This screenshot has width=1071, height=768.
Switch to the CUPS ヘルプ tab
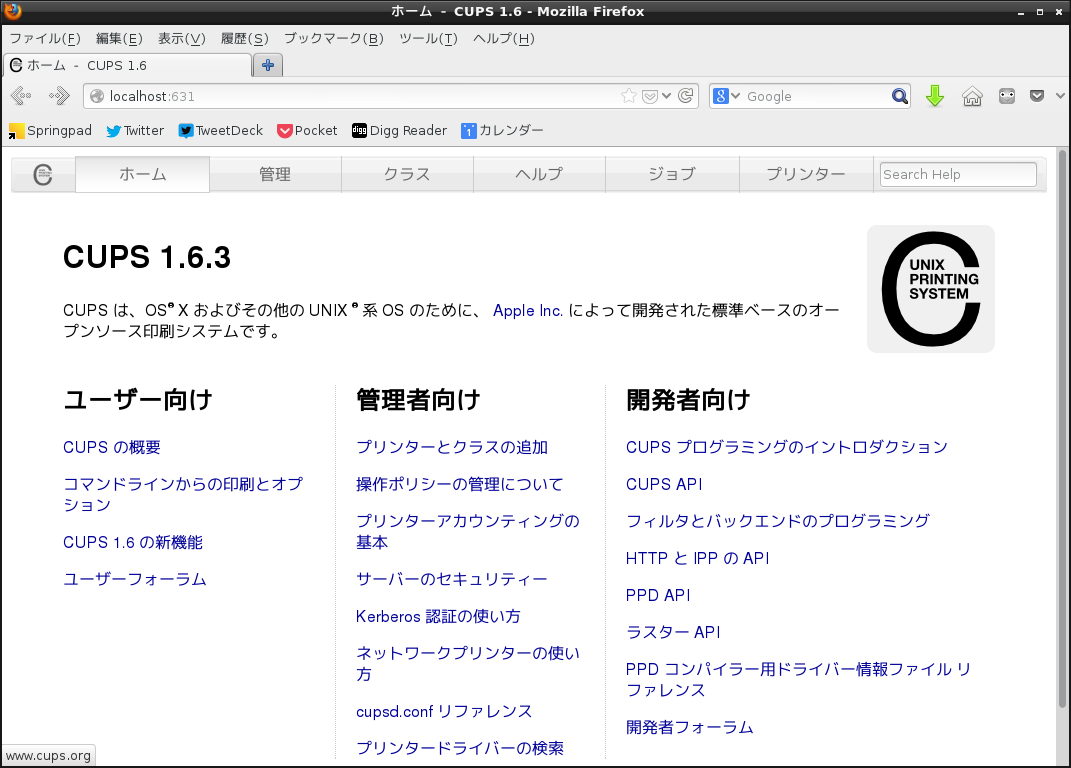pyautogui.click(x=539, y=174)
